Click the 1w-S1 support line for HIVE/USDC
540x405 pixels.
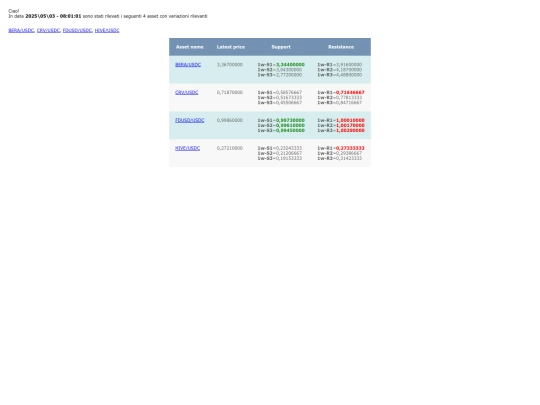280,148
